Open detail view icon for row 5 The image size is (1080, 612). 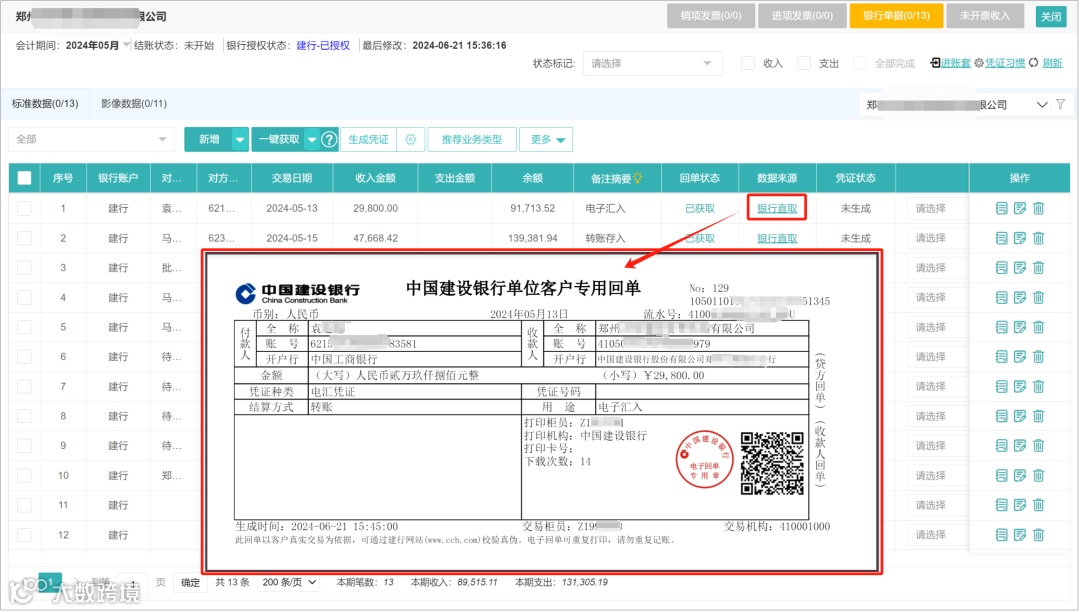click(1001, 327)
